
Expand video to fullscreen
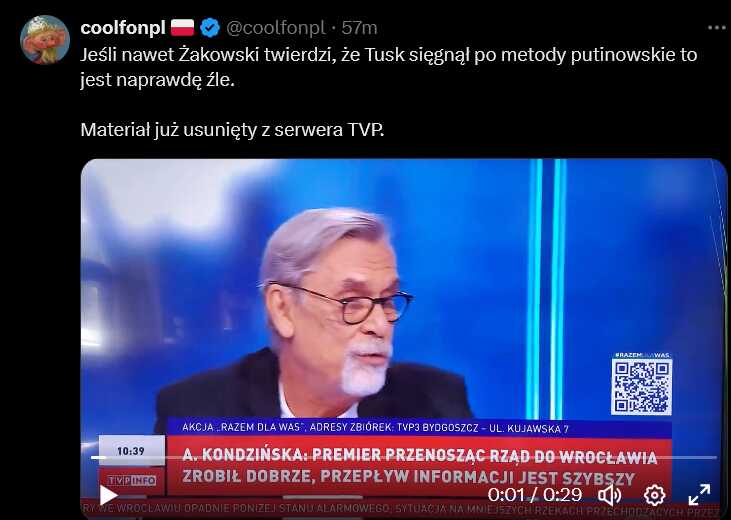click(x=699, y=494)
